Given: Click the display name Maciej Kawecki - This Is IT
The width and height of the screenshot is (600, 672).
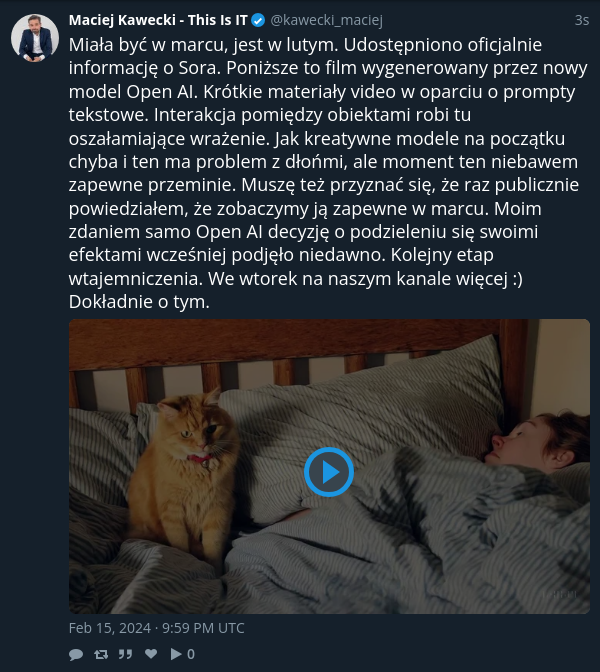Looking at the screenshot, I should [x=158, y=20].
